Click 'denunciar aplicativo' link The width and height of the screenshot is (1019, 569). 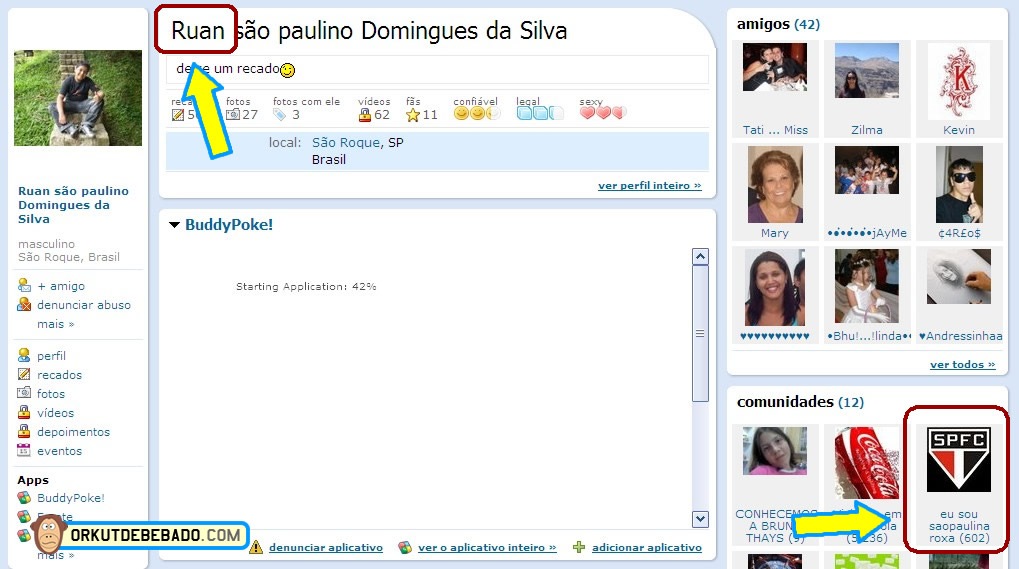(326, 548)
